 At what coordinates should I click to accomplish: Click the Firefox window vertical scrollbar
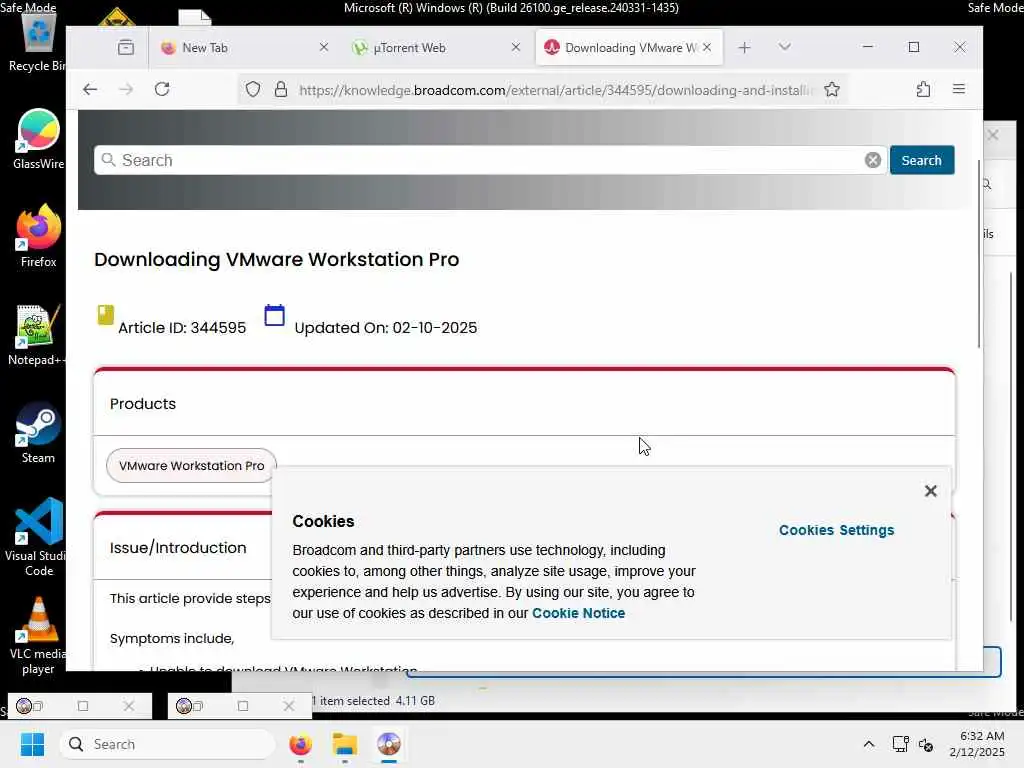[979, 255]
